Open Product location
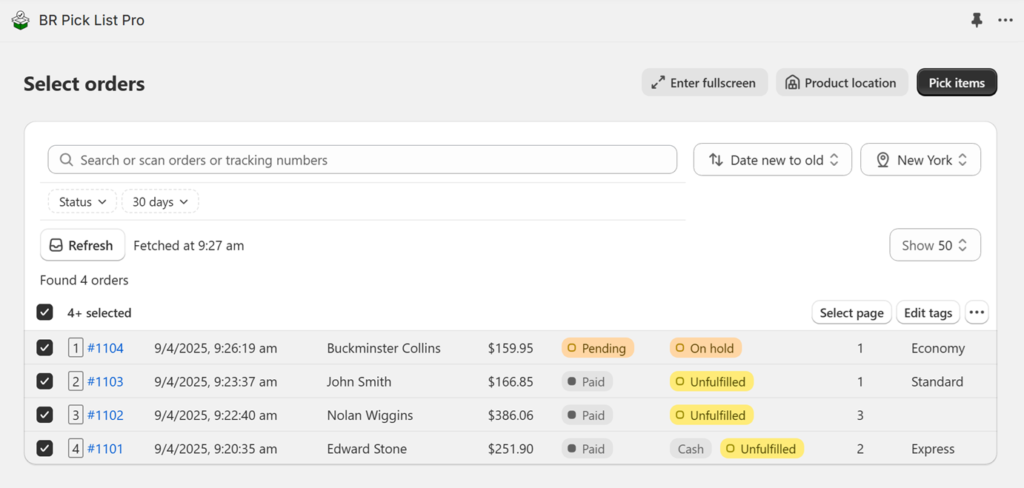 coord(841,83)
